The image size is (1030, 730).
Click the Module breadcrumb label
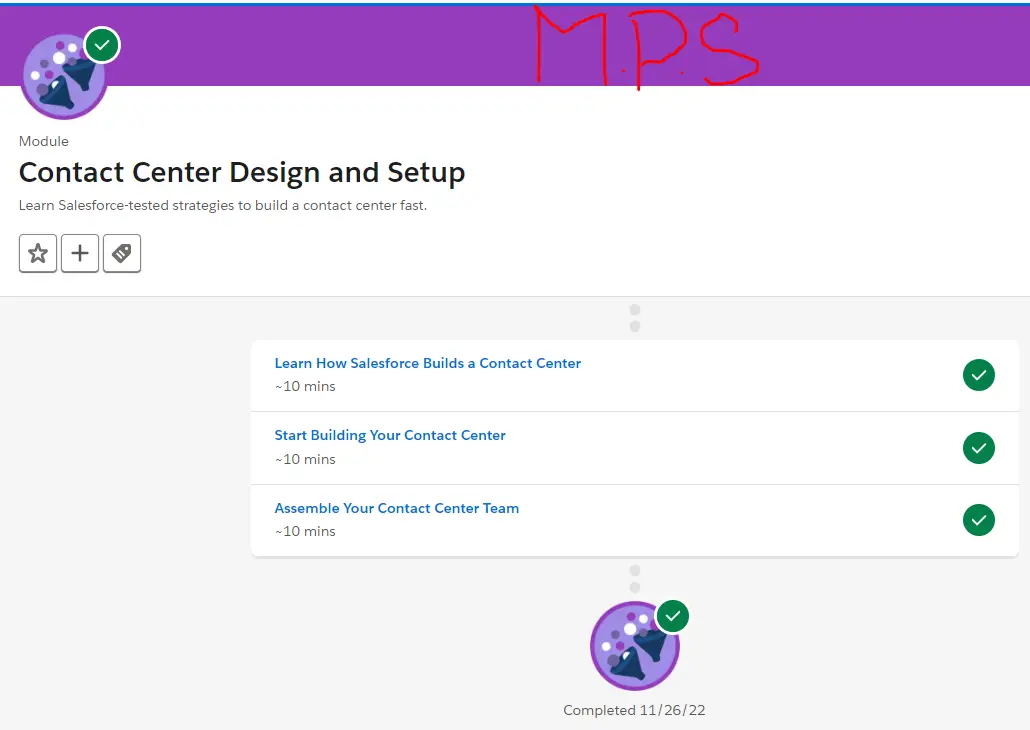coord(43,141)
